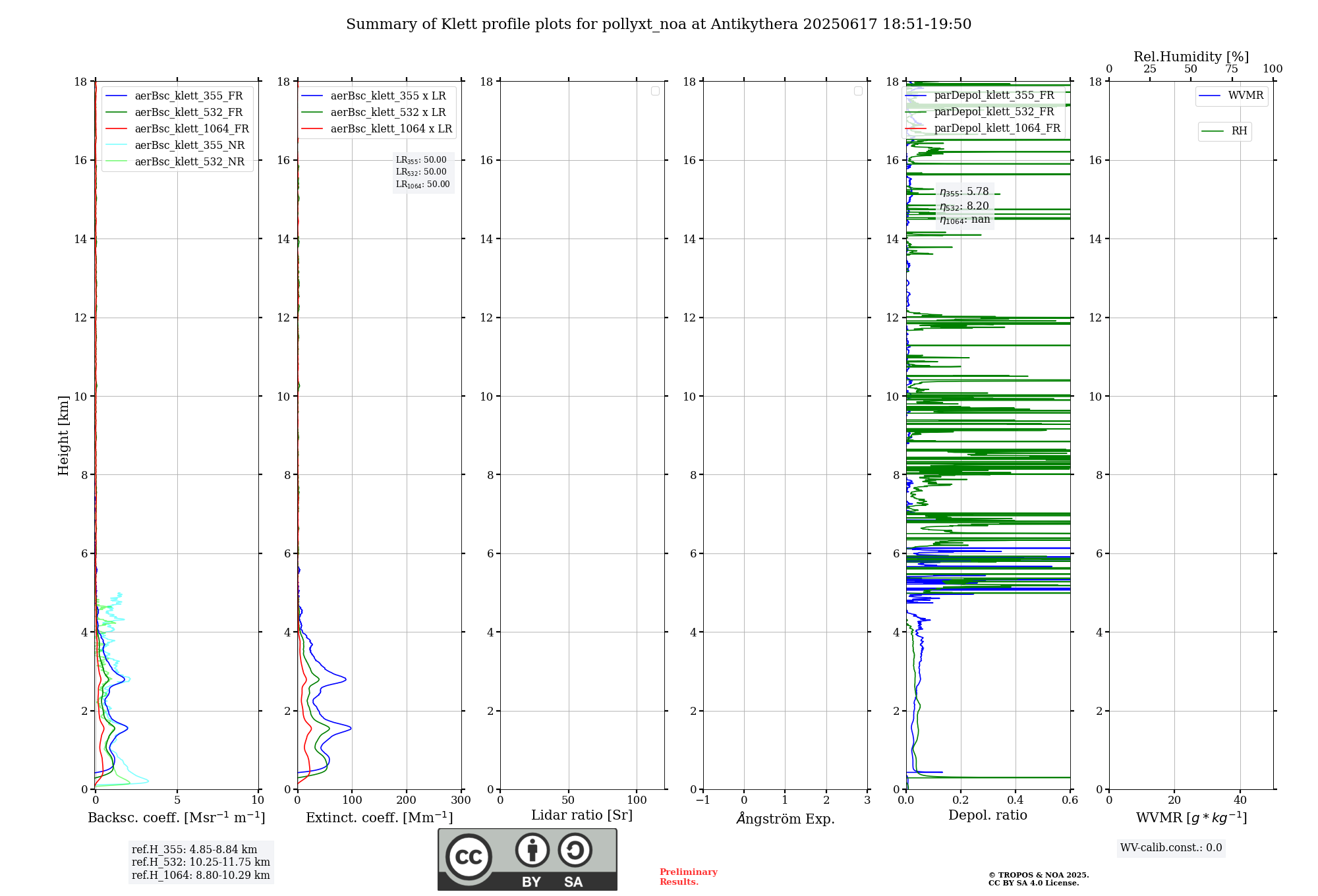Click the aerBsc_klett_532 x LR legend entry

pyautogui.click(x=374, y=113)
